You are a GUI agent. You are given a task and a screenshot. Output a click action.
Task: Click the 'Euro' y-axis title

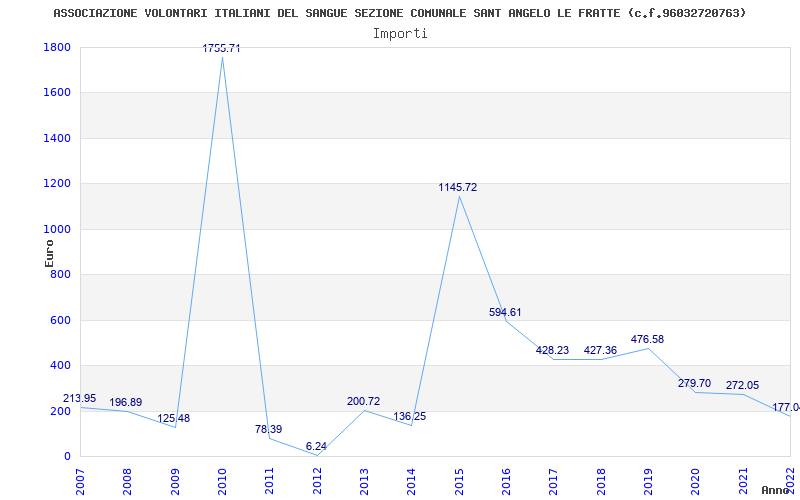(49, 253)
